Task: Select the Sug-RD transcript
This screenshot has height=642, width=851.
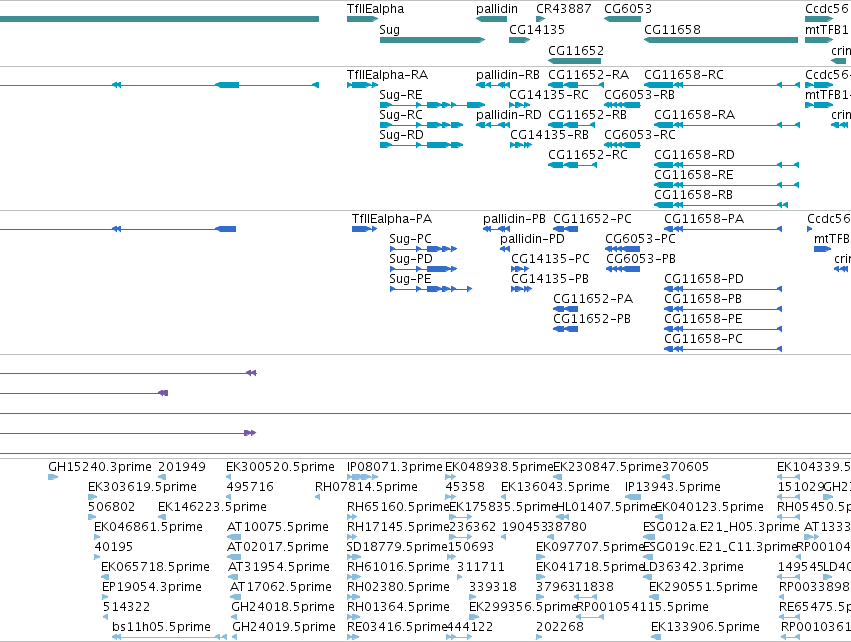Action: point(421,145)
